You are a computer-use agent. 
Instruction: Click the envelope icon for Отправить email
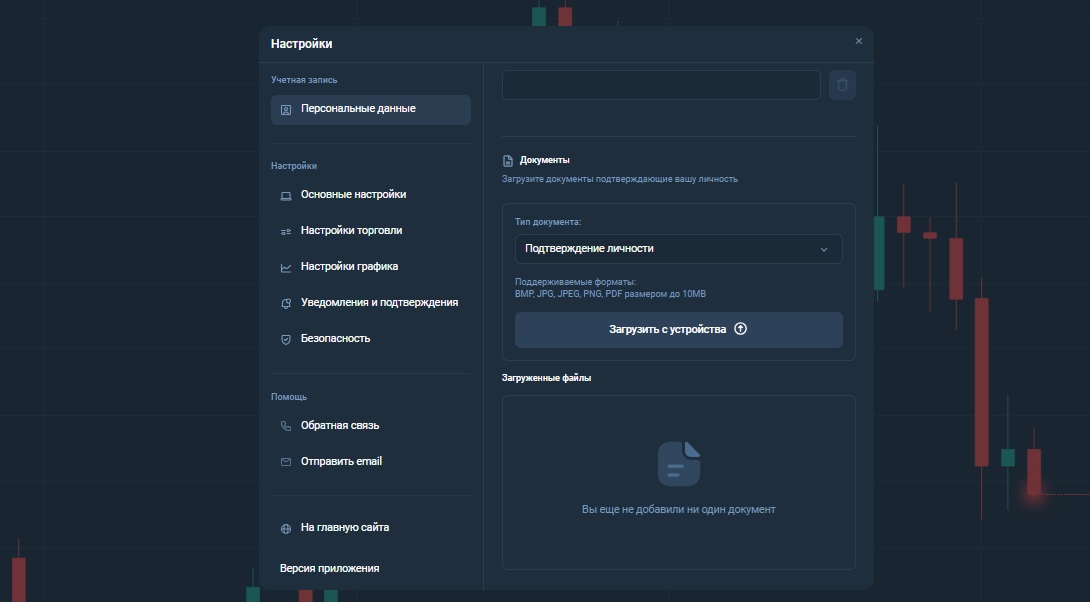tap(286, 462)
